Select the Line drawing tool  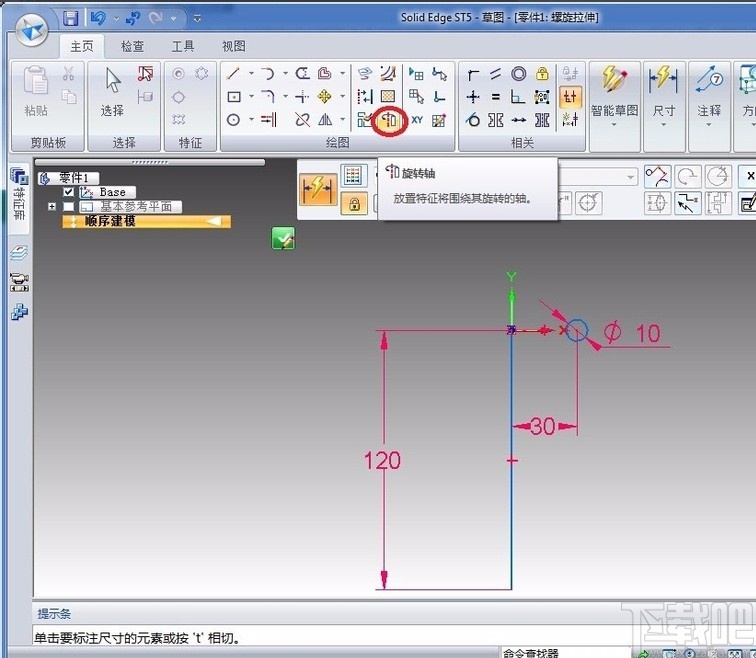[233, 74]
